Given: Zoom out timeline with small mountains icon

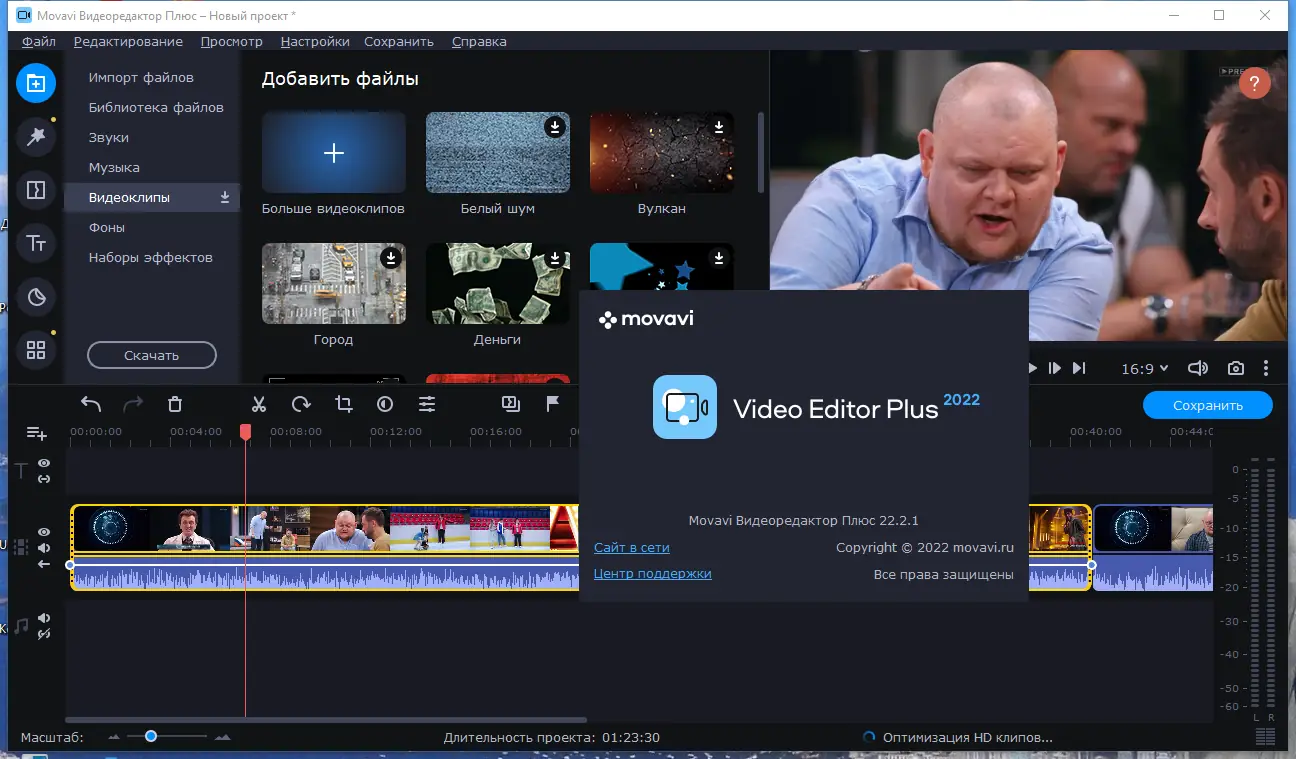Looking at the screenshot, I should [113, 737].
